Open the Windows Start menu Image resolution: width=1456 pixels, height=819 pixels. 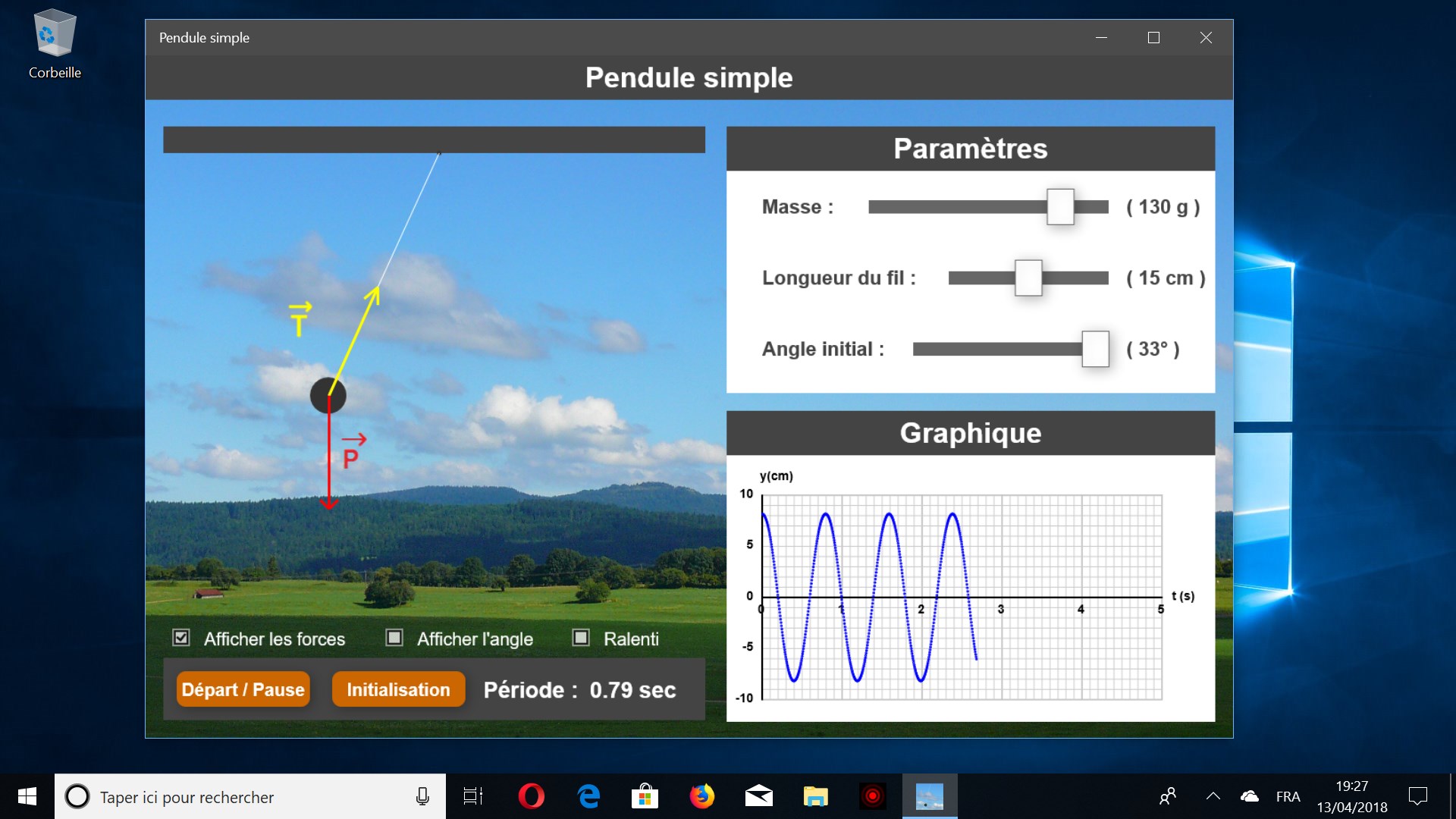[x=27, y=796]
